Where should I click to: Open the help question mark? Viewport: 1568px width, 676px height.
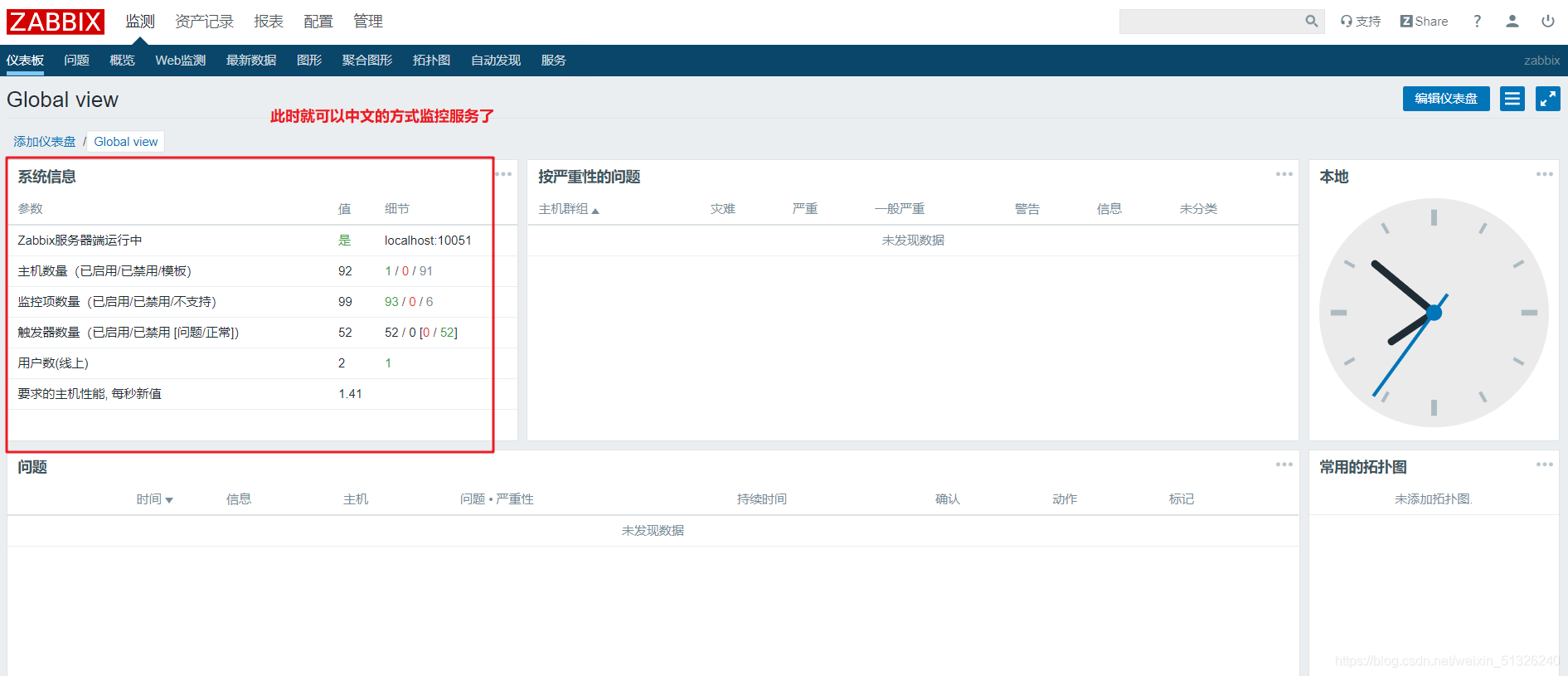point(1477,22)
